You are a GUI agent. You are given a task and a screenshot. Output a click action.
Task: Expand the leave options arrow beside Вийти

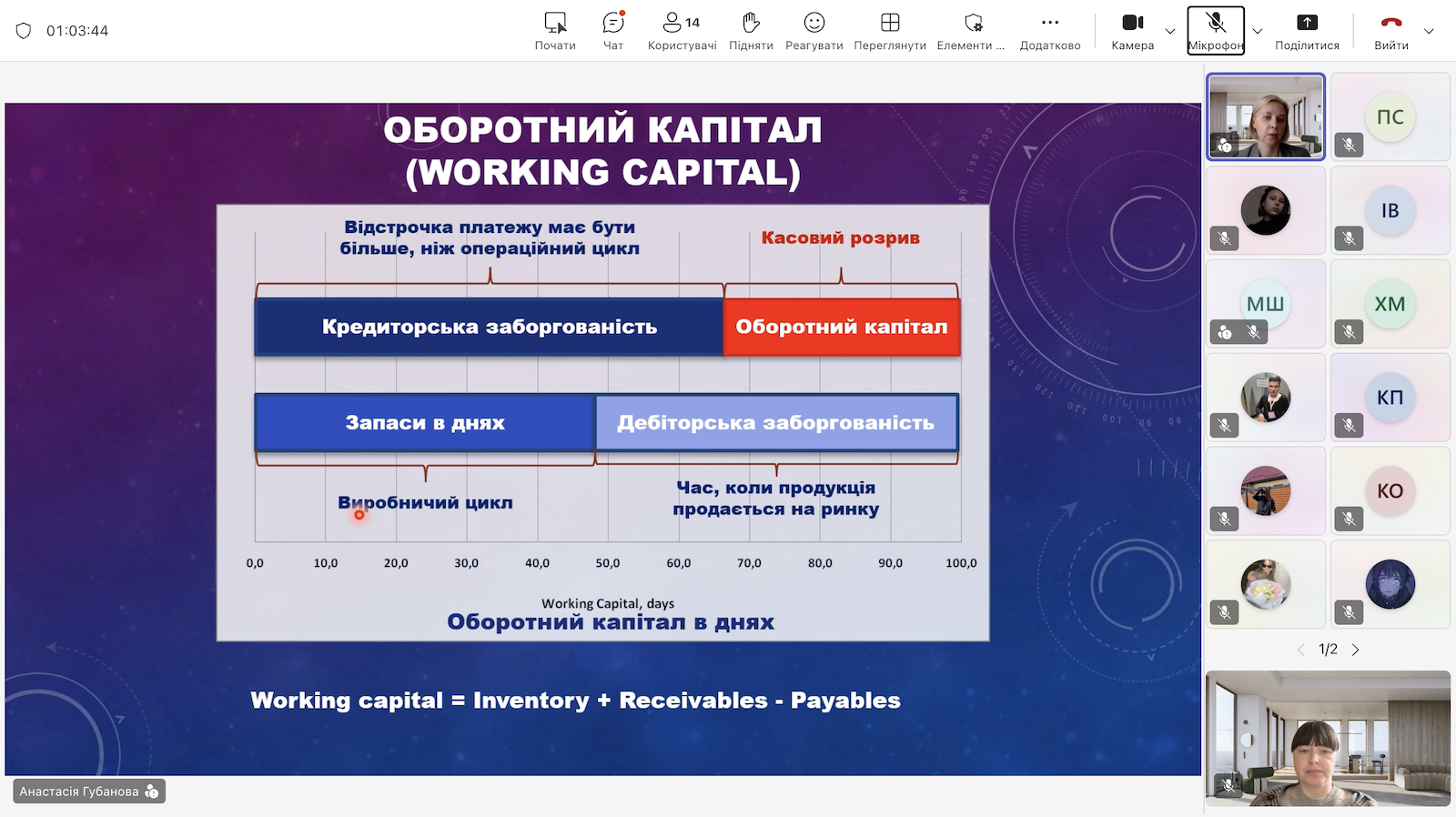coord(1429,31)
